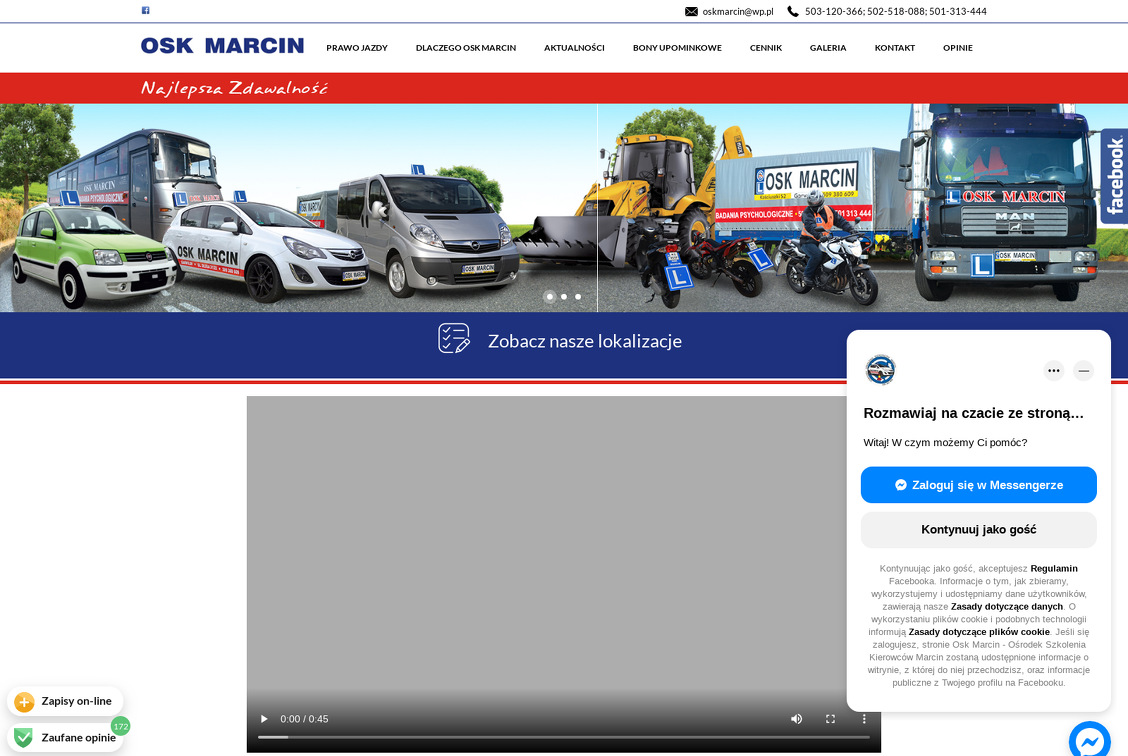This screenshot has width=1128, height=756.
Task: Click Kontynuuj jako gość button
Action: click(x=978, y=529)
